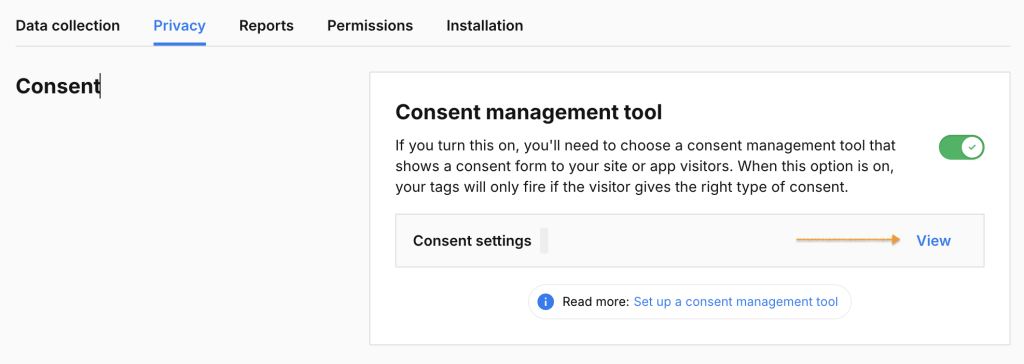This screenshot has width=1024, height=364.
Task: Switch to the Reports tab
Action: [x=266, y=25]
